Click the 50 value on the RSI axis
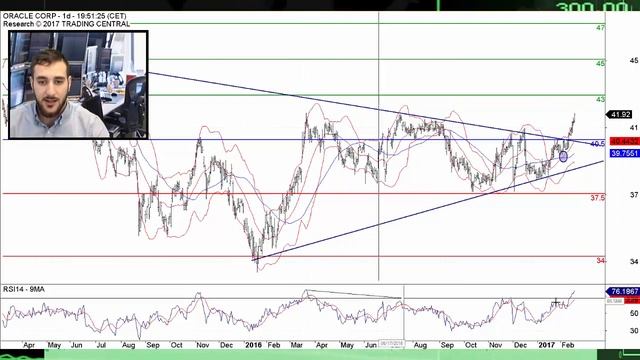The height and width of the screenshot is (360, 640). coord(634,313)
